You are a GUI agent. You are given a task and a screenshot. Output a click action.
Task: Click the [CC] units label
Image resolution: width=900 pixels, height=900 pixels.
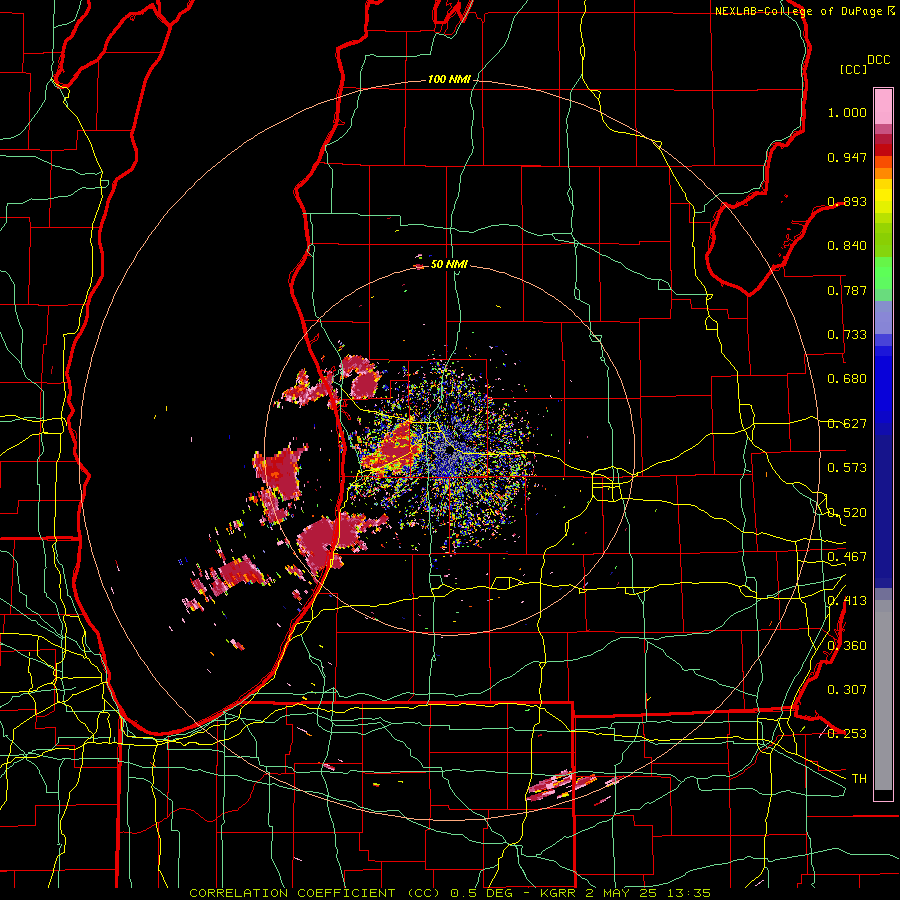(x=854, y=69)
